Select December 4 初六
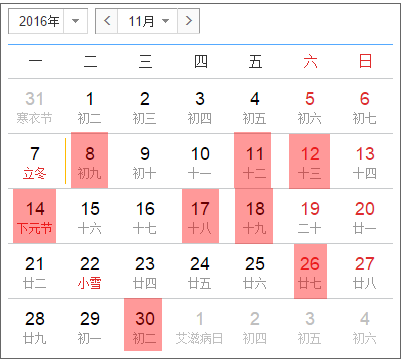The height and width of the screenshot is (360, 403). pyautogui.click(x=365, y=327)
